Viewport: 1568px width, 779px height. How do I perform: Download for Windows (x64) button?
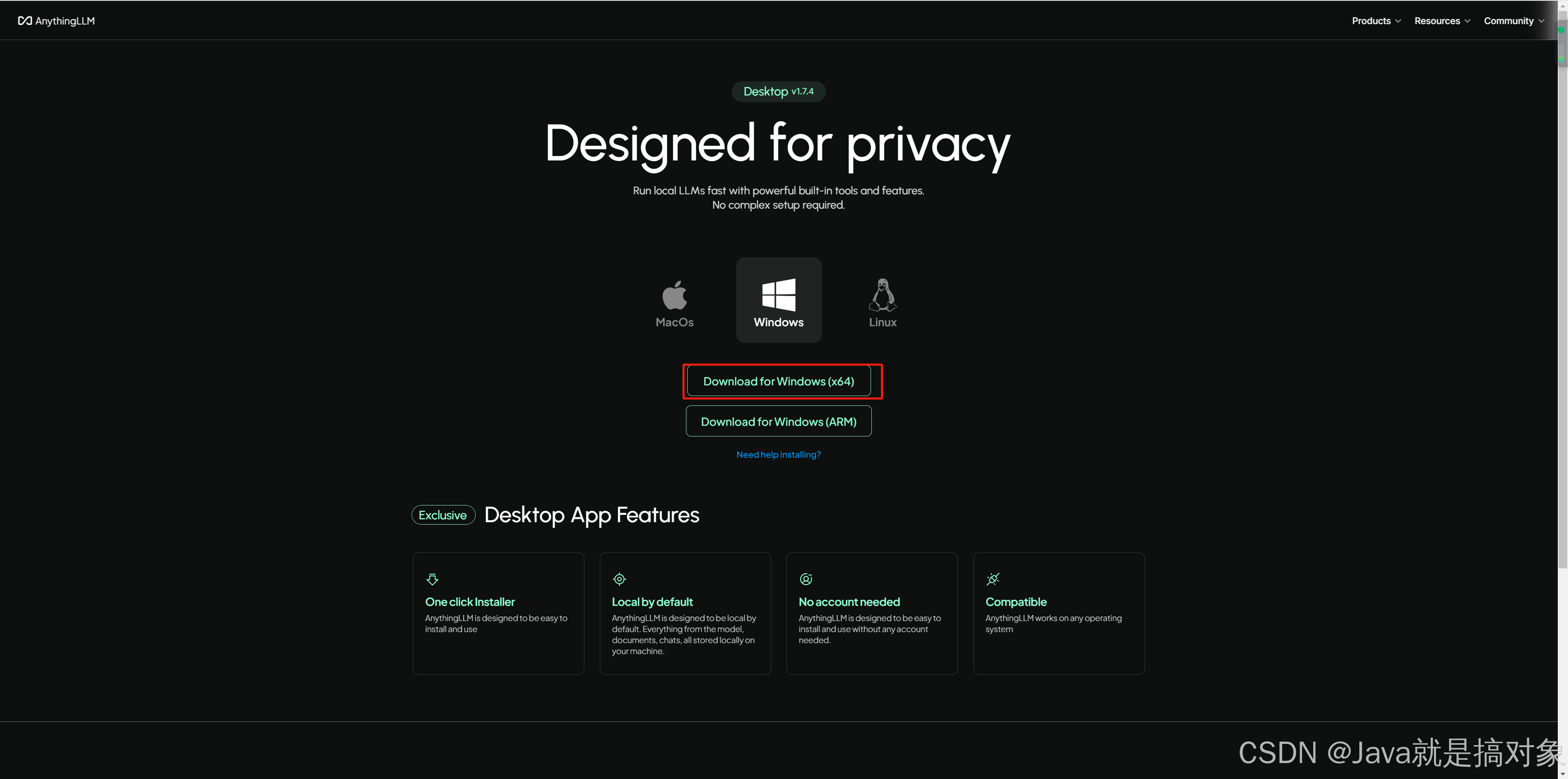tap(779, 382)
